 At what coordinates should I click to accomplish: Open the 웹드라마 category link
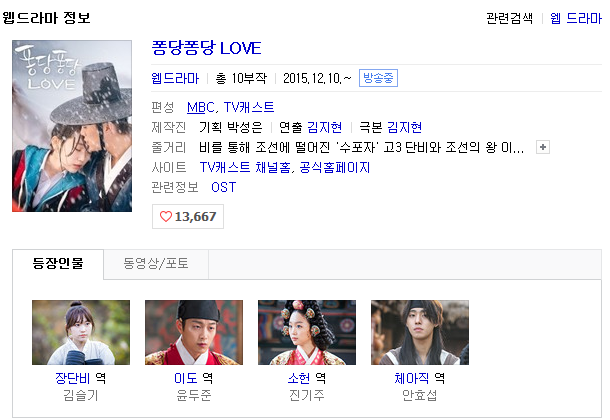pos(175,79)
